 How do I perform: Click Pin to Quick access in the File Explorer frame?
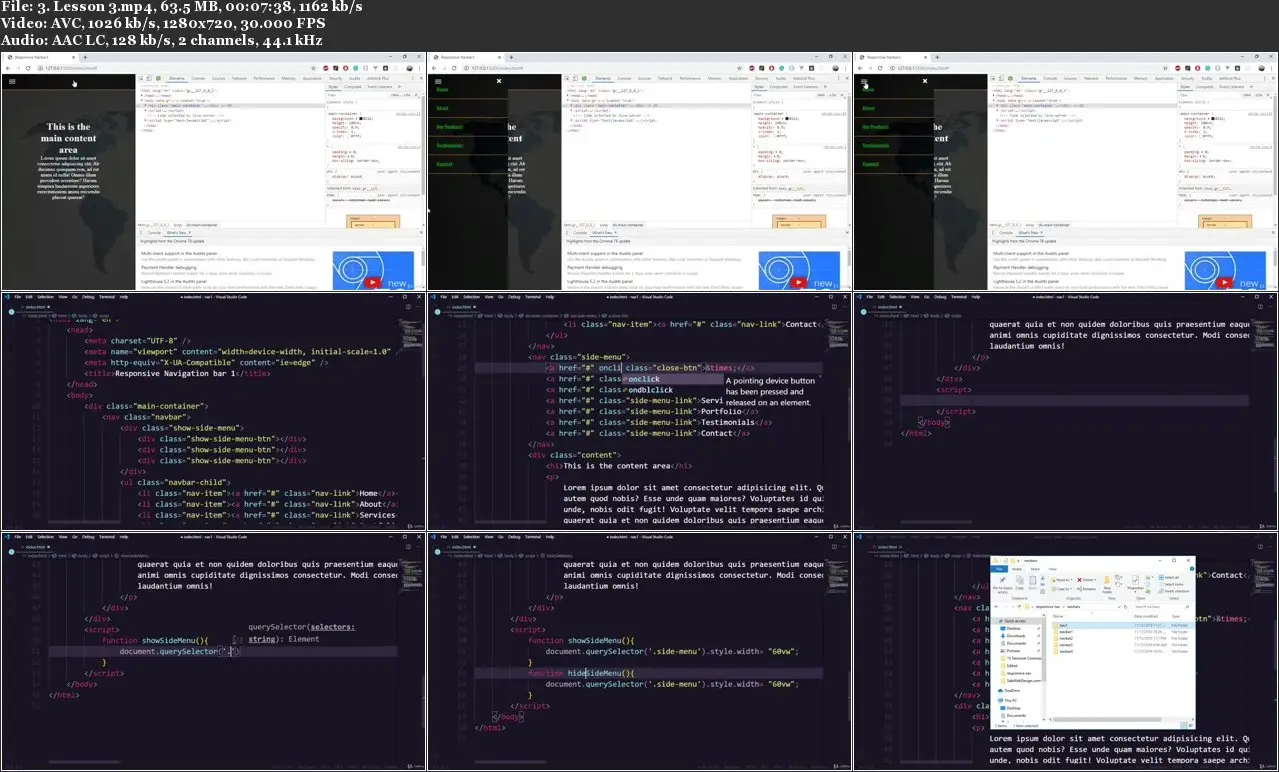pyautogui.click(x=1002, y=585)
